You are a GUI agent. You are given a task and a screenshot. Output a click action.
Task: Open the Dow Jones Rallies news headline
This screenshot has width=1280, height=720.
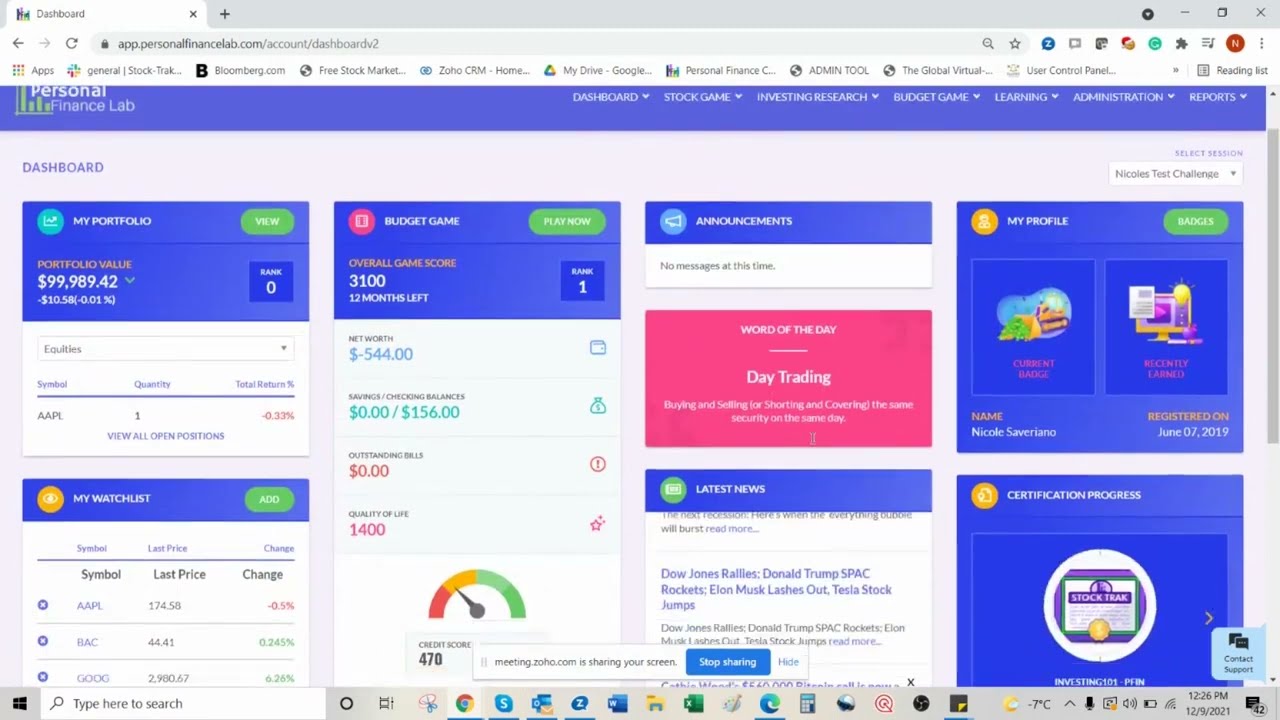(x=776, y=589)
